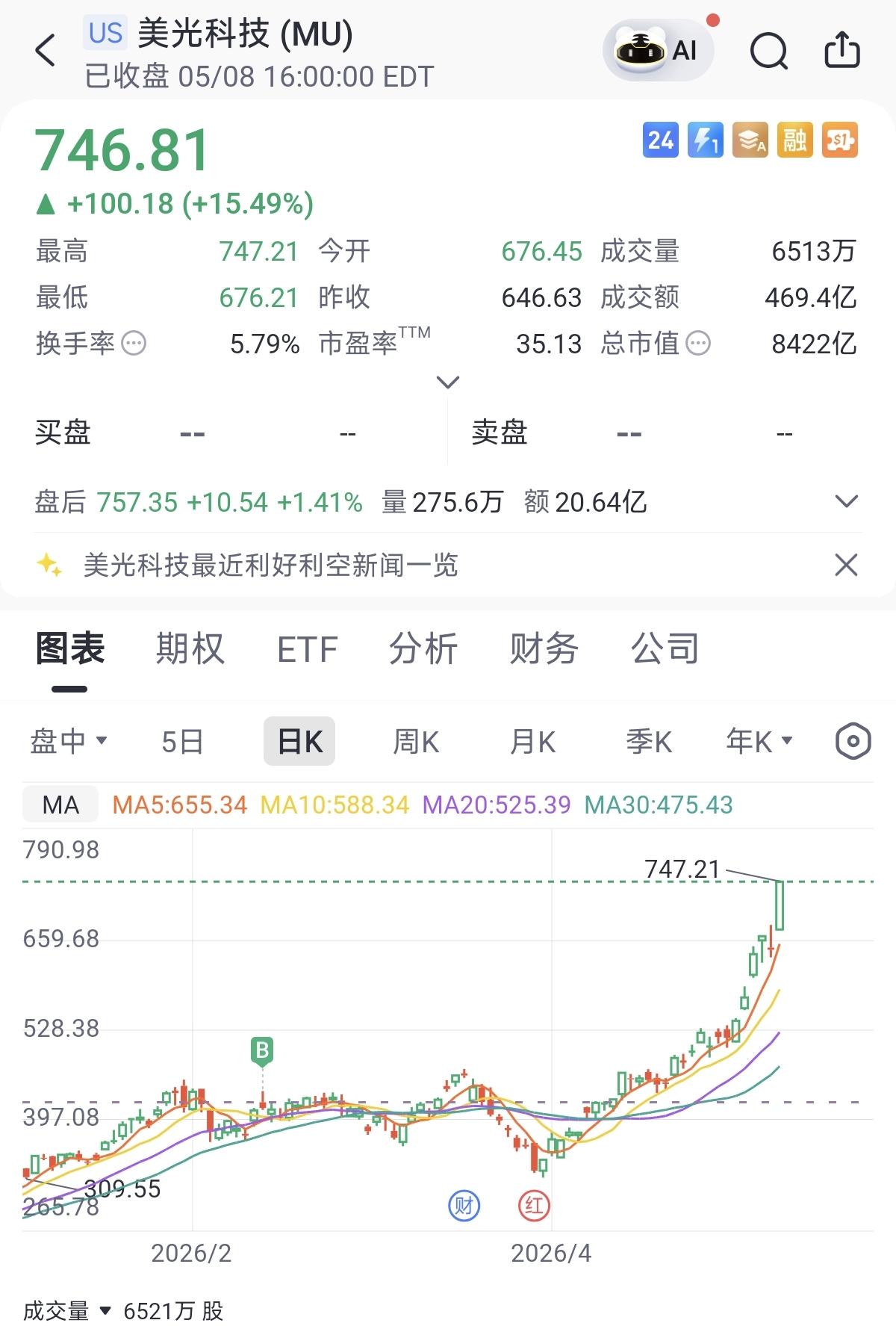Tap the 成交量 value 6513万
Image resolution: width=896 pixels, height=1326 pixels.
(814, 252)
